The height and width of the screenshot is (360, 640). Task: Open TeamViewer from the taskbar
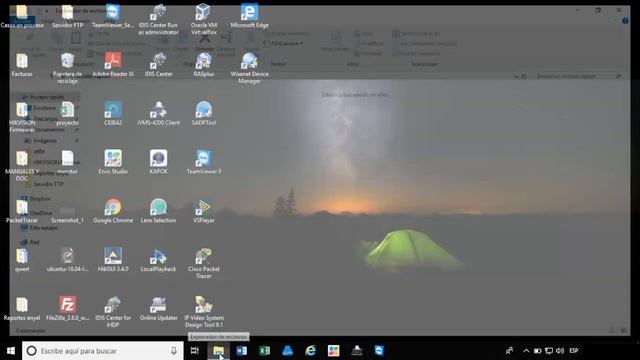coord(379,351)
